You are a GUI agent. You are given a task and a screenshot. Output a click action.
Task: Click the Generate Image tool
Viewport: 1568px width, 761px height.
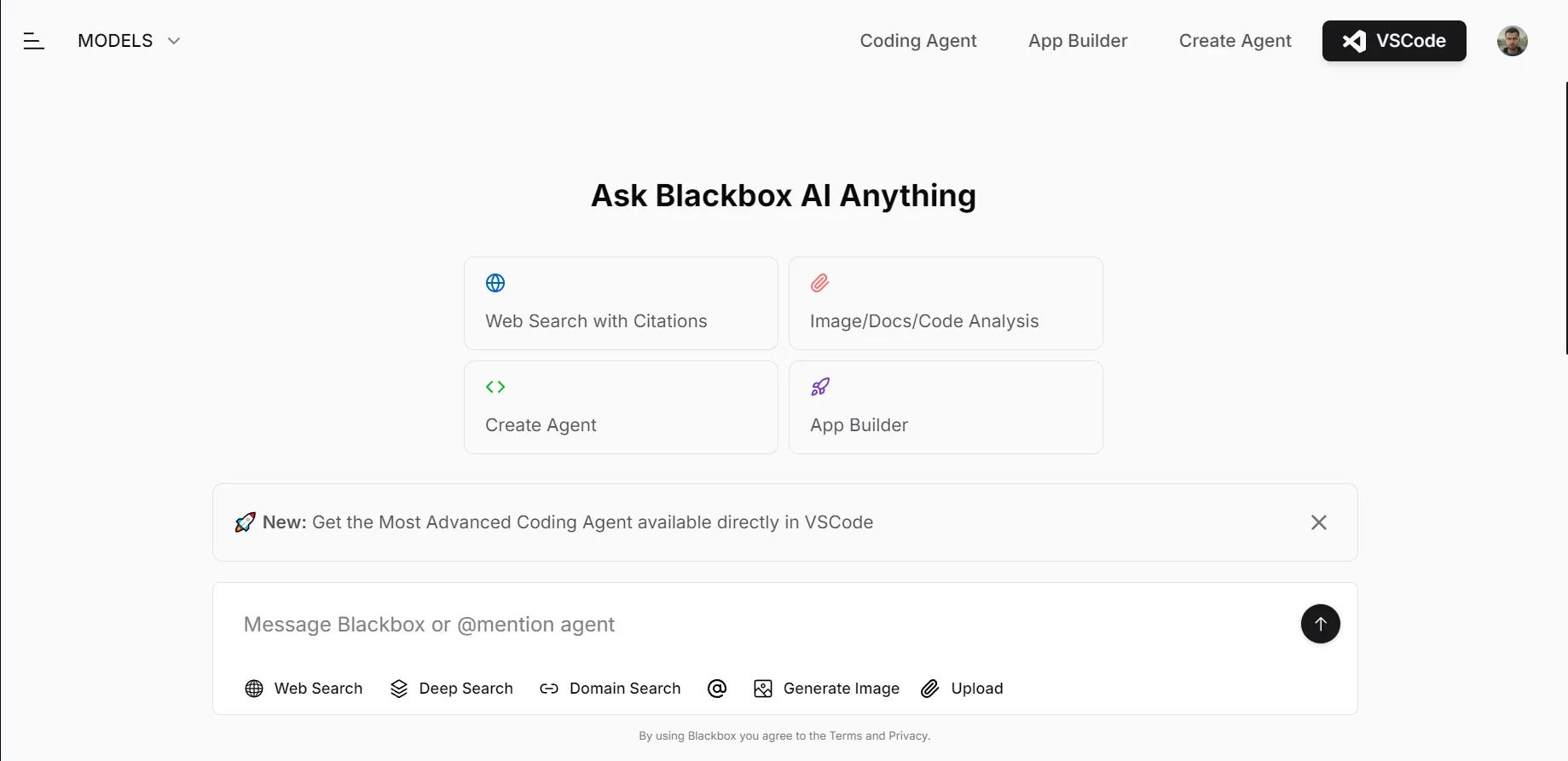(826, 689)
